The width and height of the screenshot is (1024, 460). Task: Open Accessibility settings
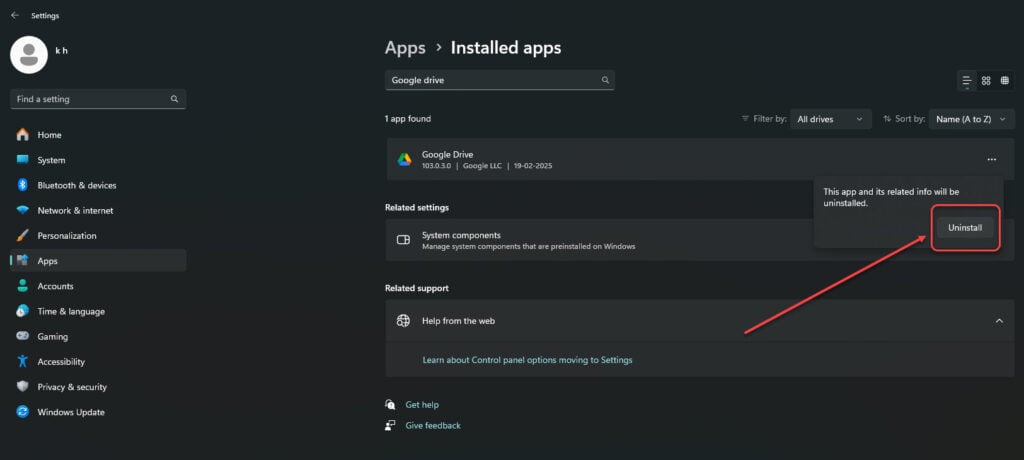click(98, 362)
